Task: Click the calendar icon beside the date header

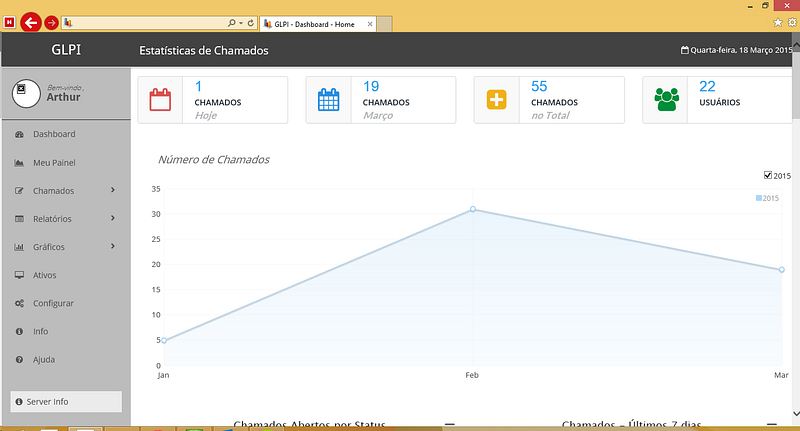Action: 685,50
